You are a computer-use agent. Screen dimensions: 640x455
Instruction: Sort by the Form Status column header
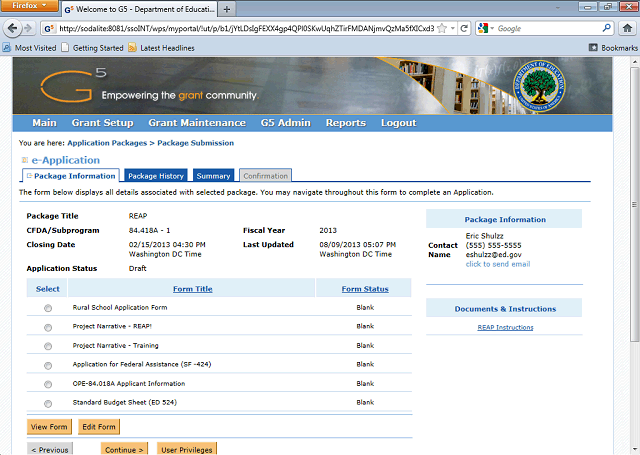[x=365, y=289]
